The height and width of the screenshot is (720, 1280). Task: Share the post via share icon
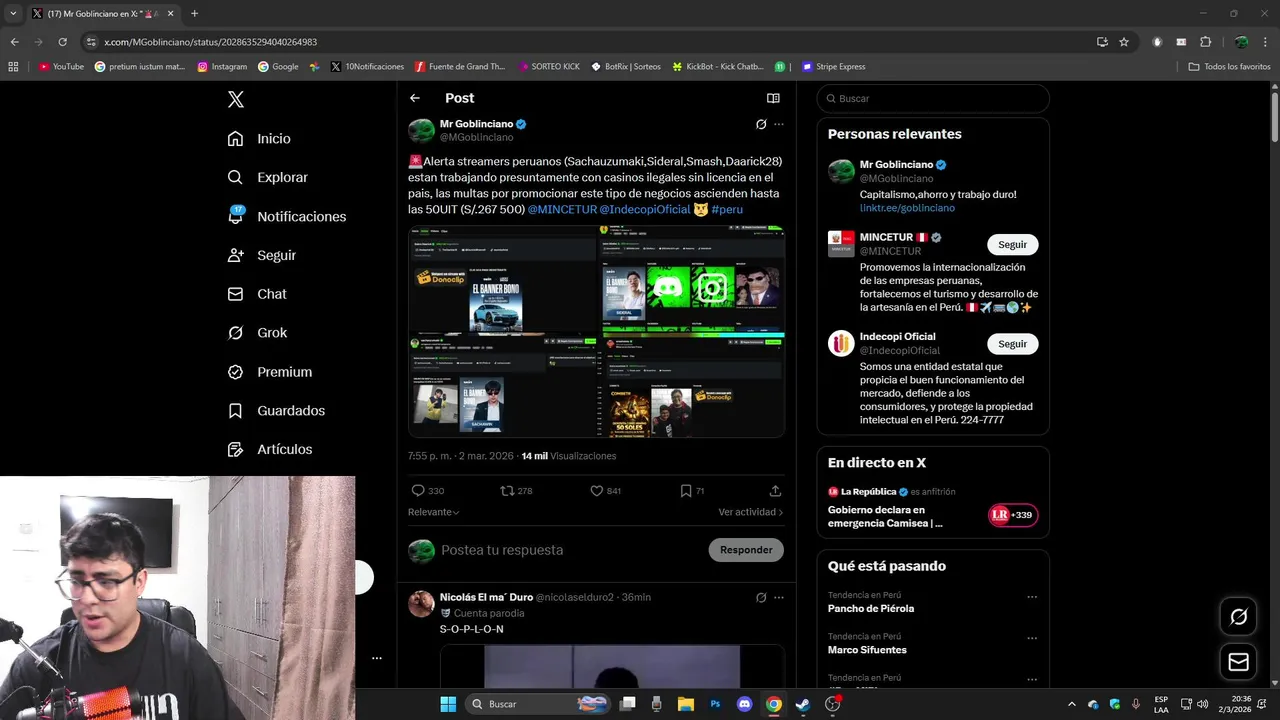pos(775,491)
